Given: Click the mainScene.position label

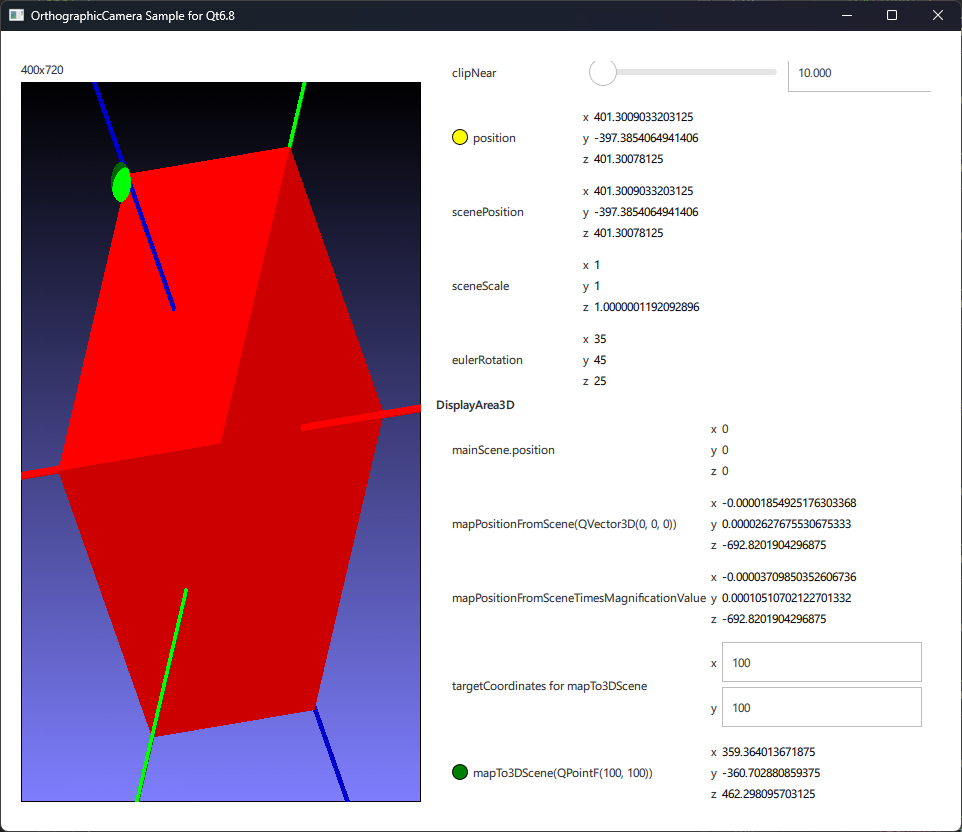Looking at the screenshot, I should pyautogui.click(x=503, y=450).
